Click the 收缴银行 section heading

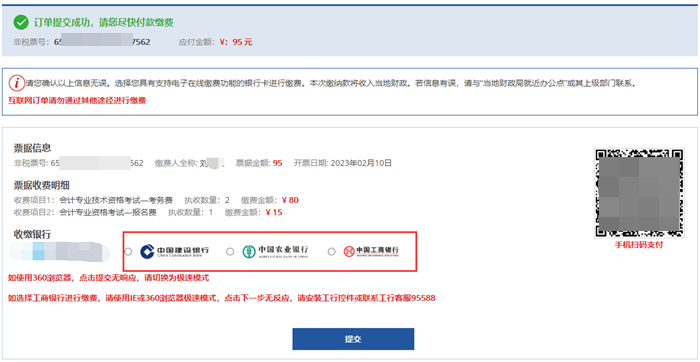click(x=32, y=234)
